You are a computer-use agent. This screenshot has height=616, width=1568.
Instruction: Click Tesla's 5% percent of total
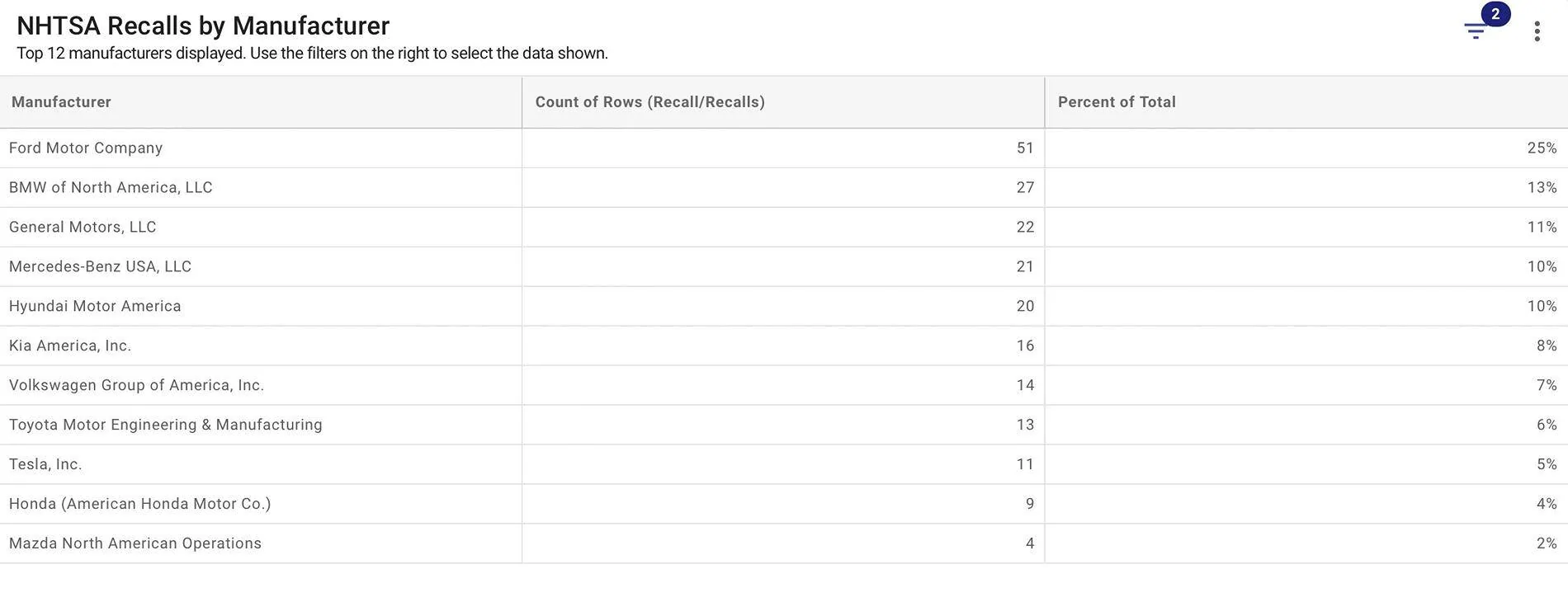coord(1547,464)
